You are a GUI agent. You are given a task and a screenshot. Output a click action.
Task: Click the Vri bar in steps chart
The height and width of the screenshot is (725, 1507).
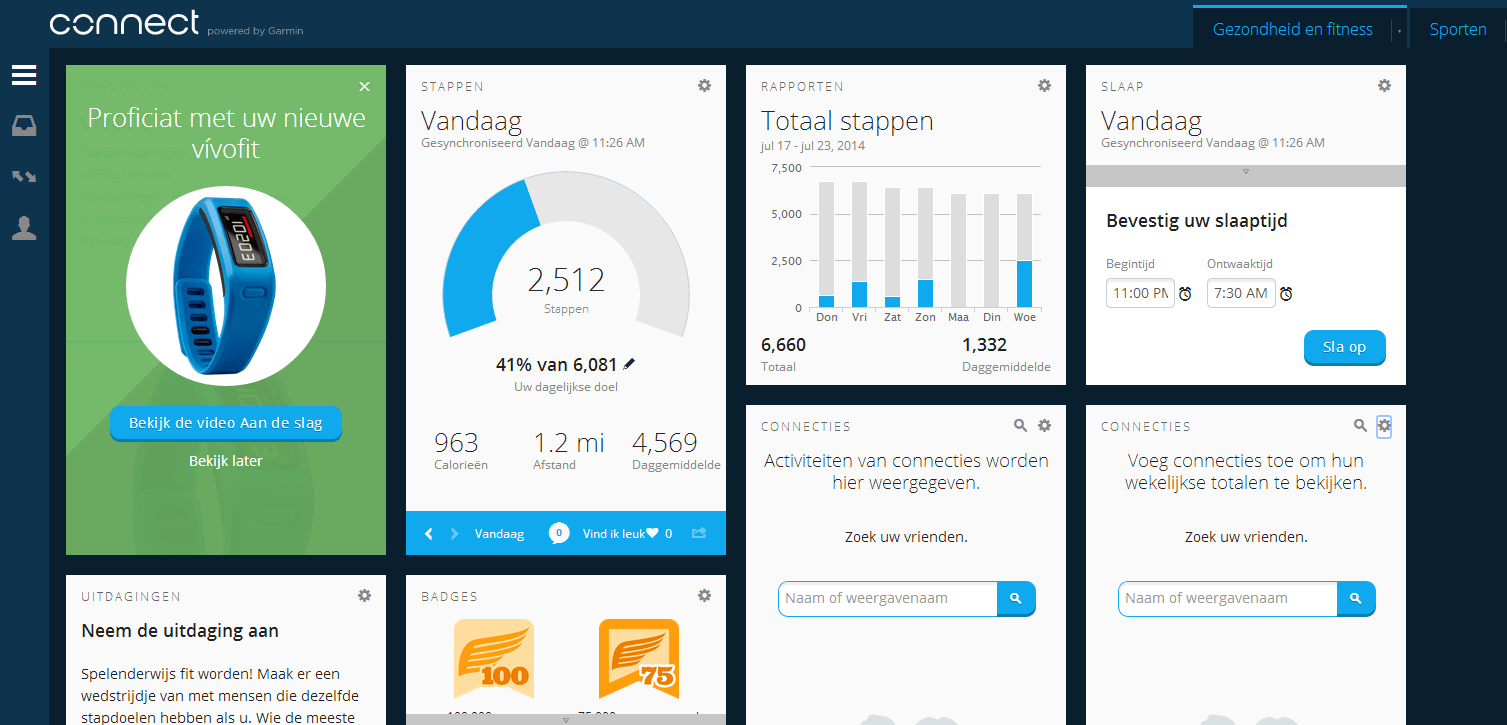click(x=859, y=294)
